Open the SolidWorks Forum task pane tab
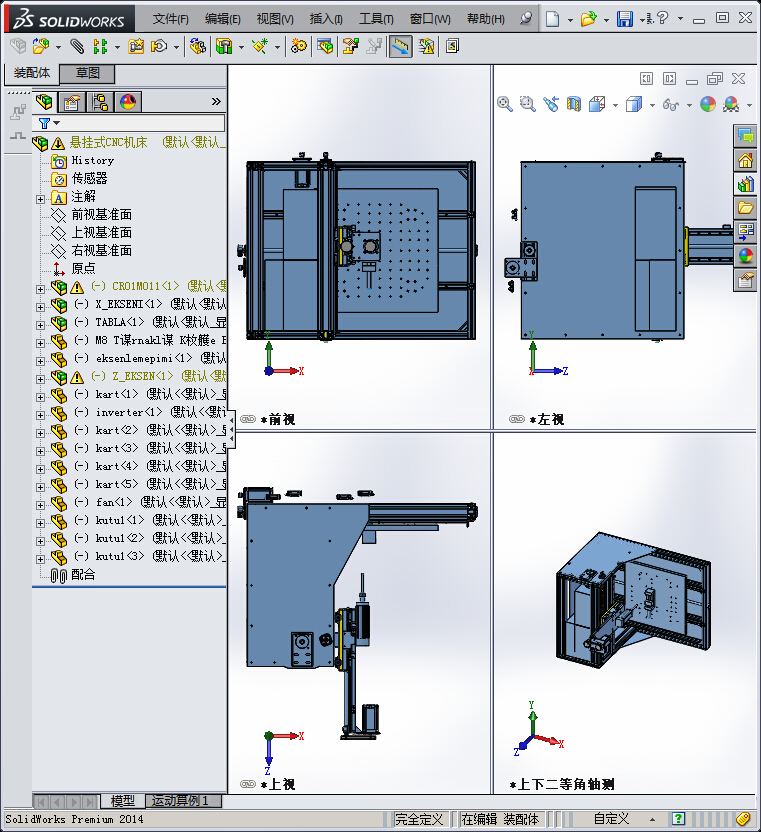761x832 pixels. (746, 137)
